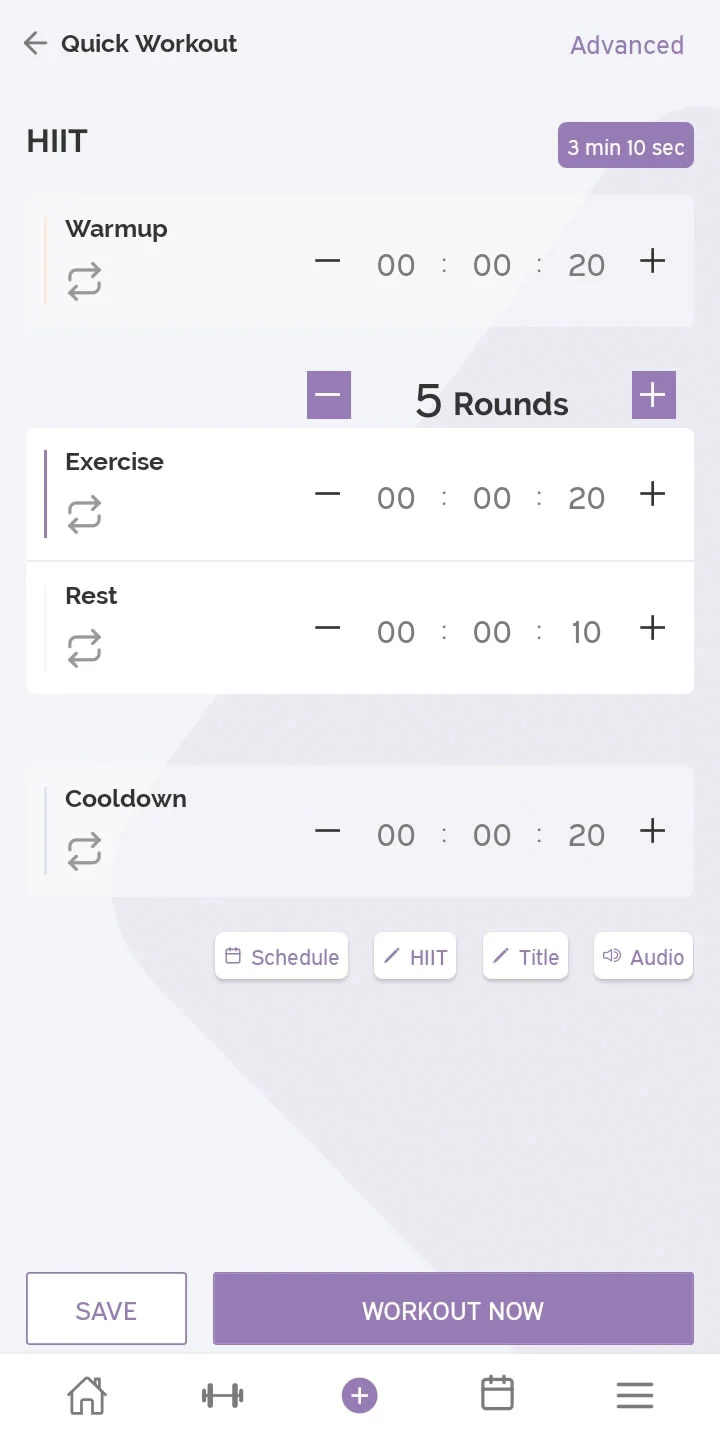720x1437 pixels.
Task: Open the calendar tab icon
Action: [x=497, y=1393]
